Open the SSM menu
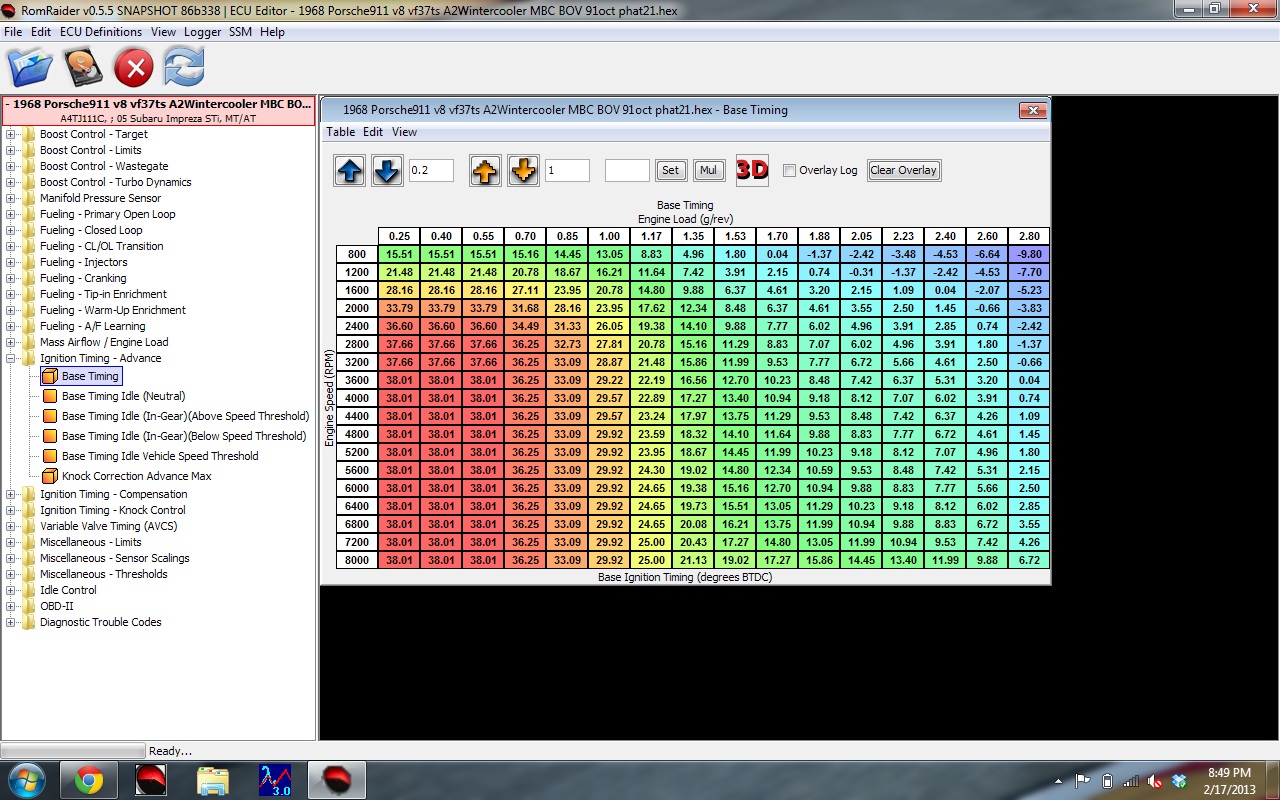This screenshot has height=800, width=1280. (x=240, y=32)
